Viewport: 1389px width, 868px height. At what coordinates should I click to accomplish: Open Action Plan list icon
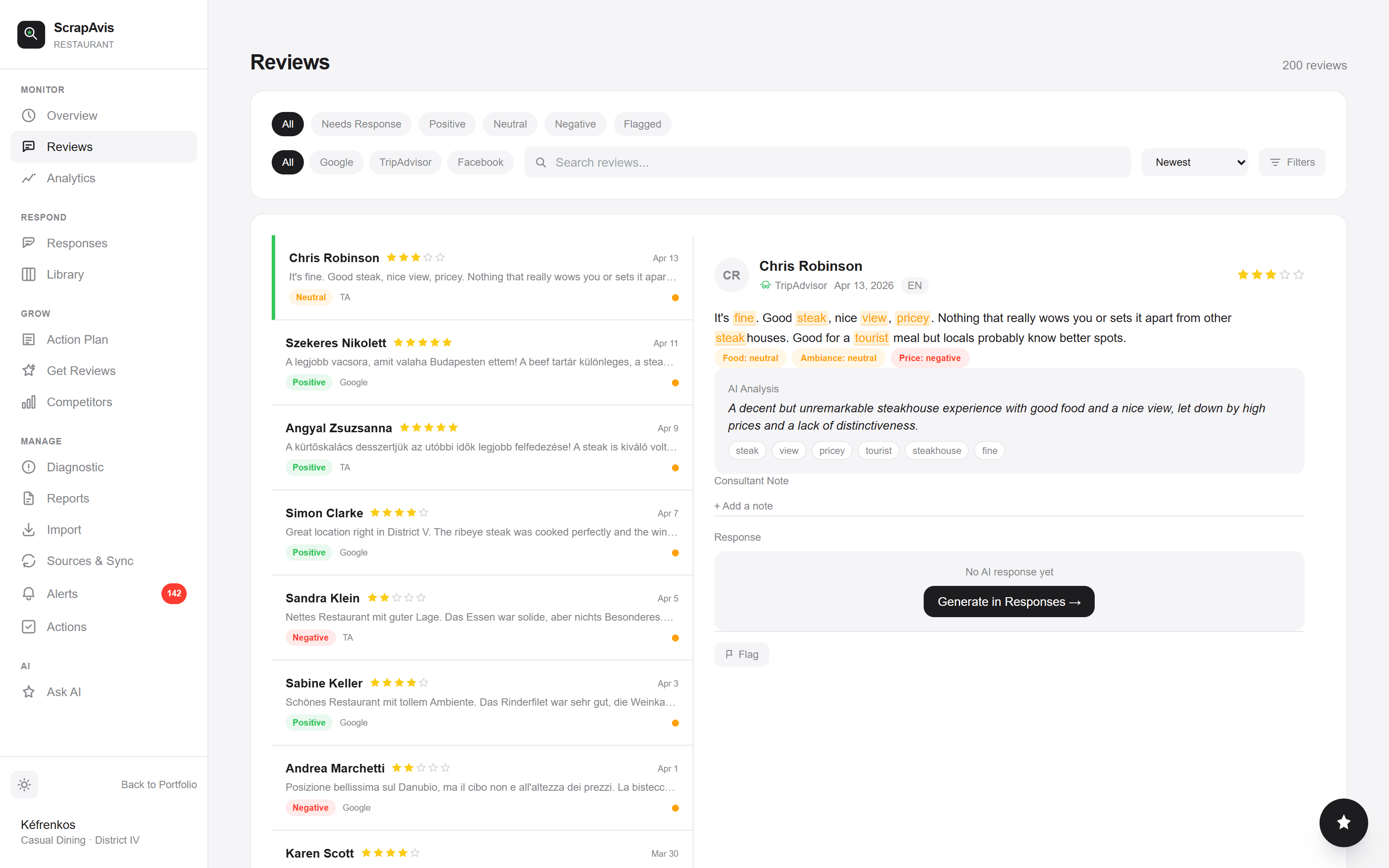click(x=29, y=339)
